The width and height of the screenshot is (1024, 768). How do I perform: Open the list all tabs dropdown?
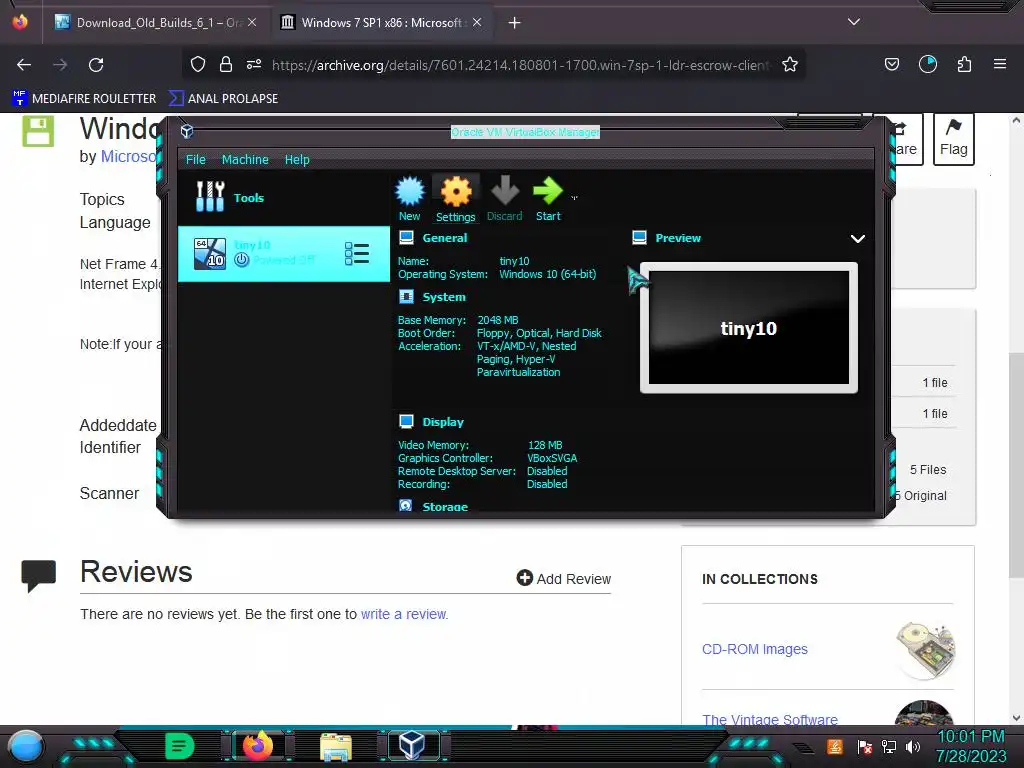tap(854, 22)
